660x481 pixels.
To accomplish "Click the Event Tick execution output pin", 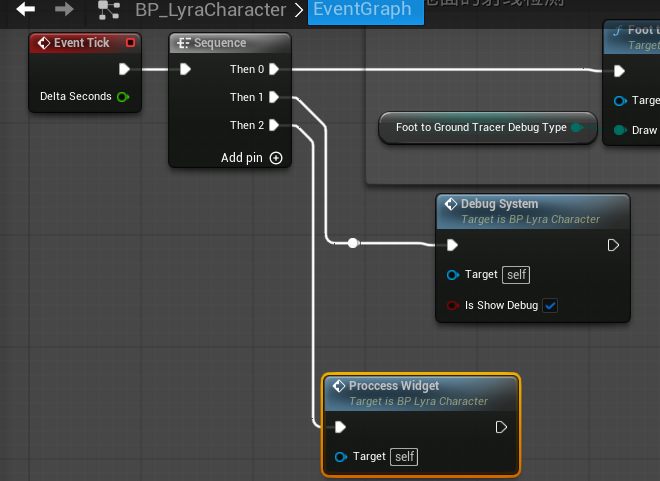I will (124, 69).
